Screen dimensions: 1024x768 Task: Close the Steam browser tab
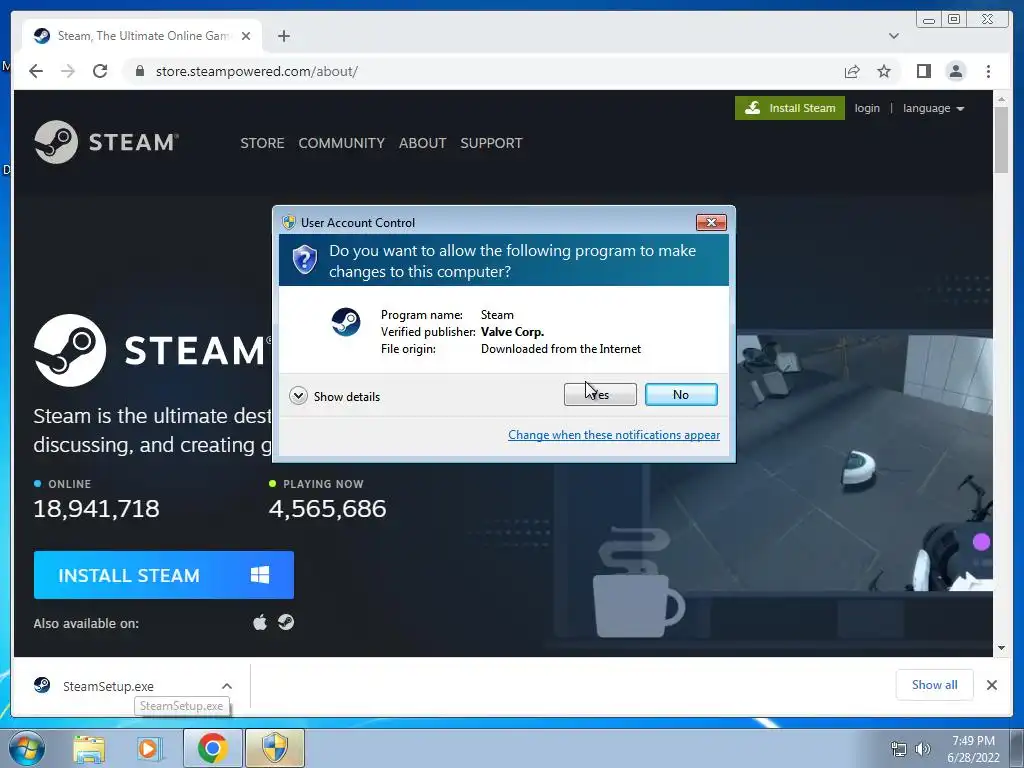pyautogui.click(x=246, y=36)
